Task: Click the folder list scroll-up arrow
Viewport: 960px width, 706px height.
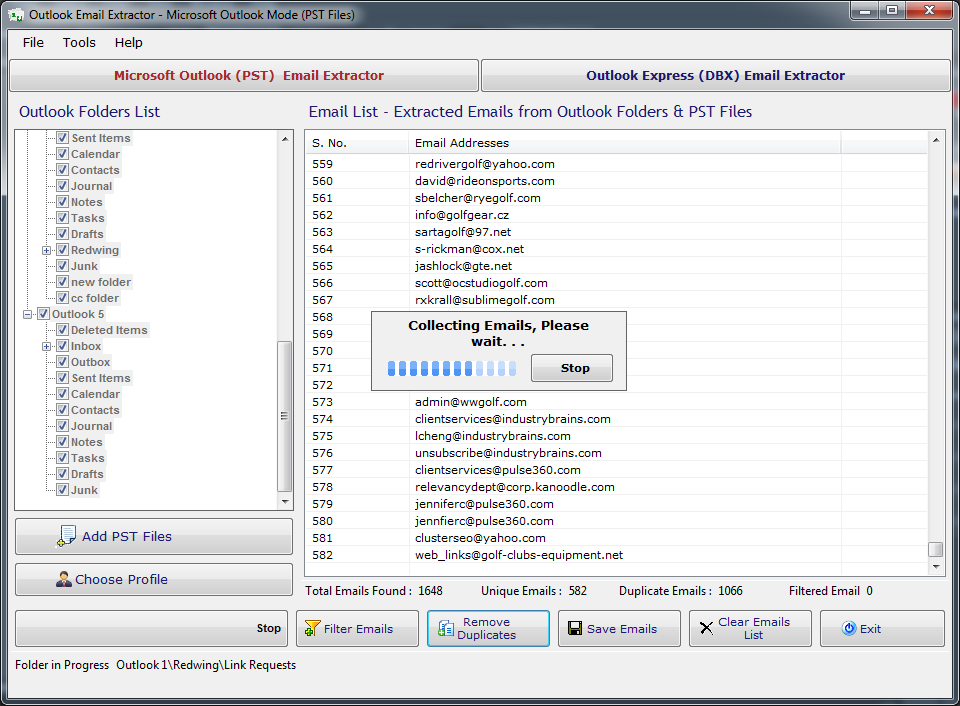Action: (x=285, y=139)
